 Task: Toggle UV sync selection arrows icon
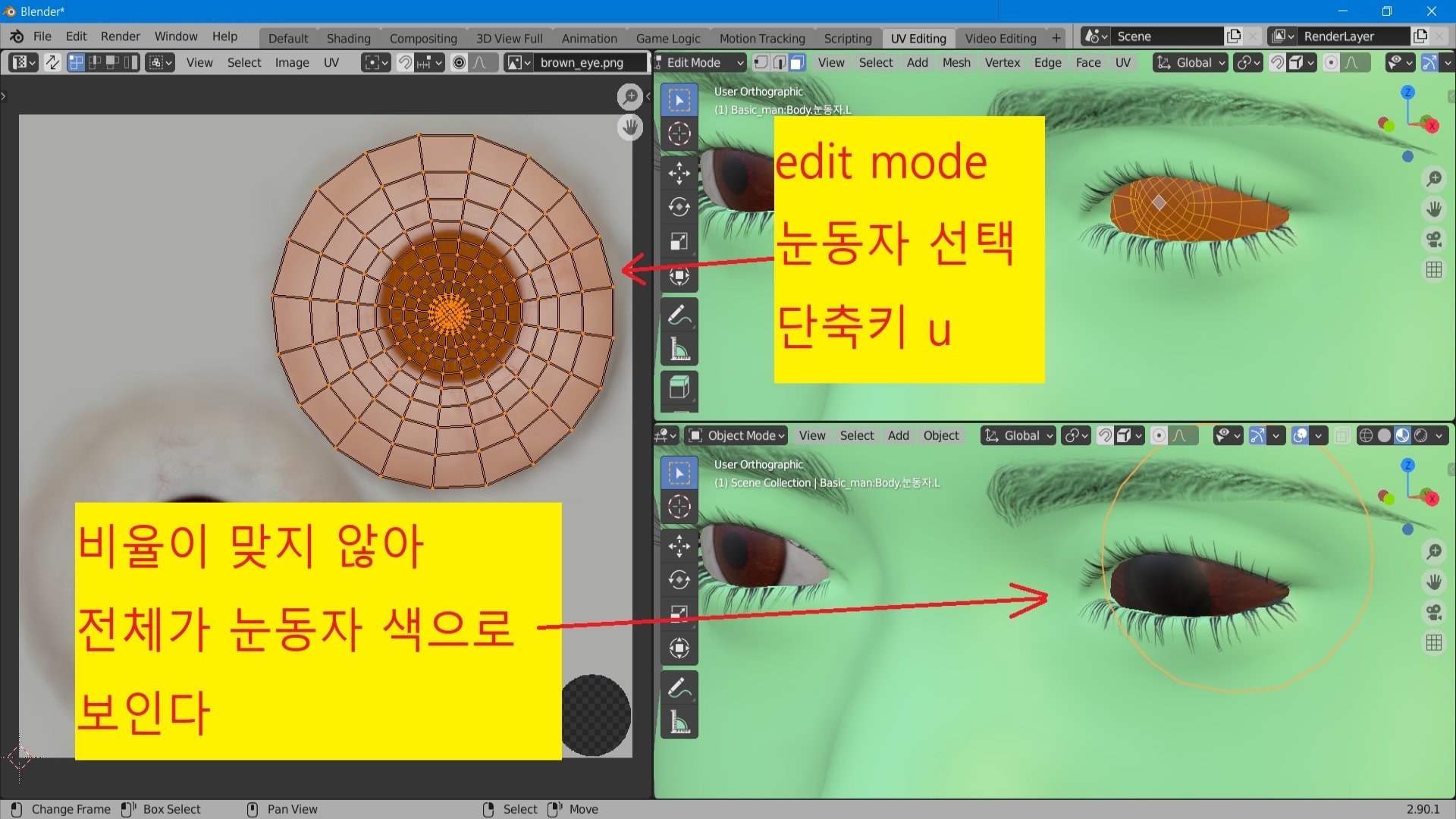pyautogui.click(x=52, y=62)
